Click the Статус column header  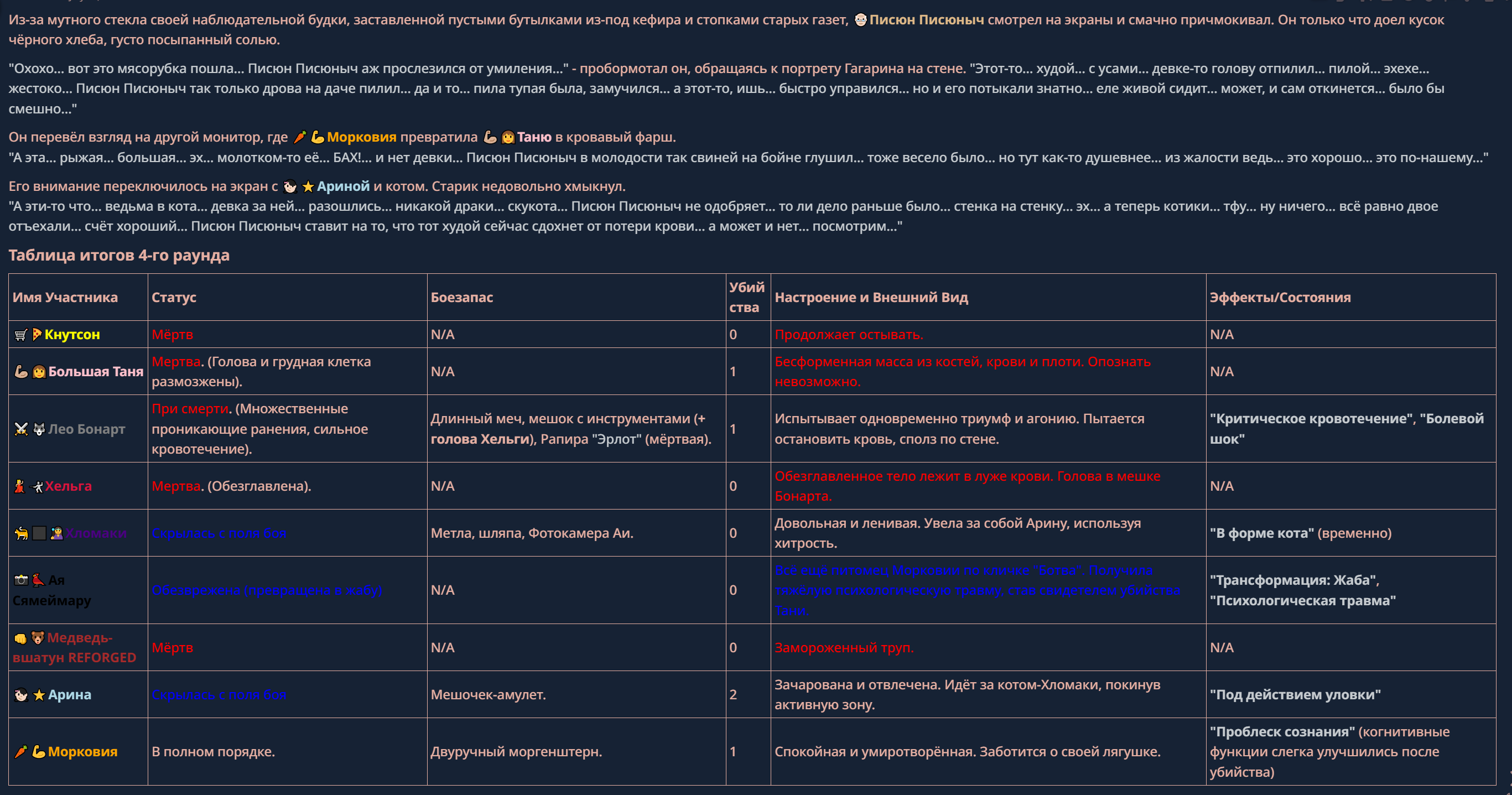pyautogui.click(x=174, y=297)
